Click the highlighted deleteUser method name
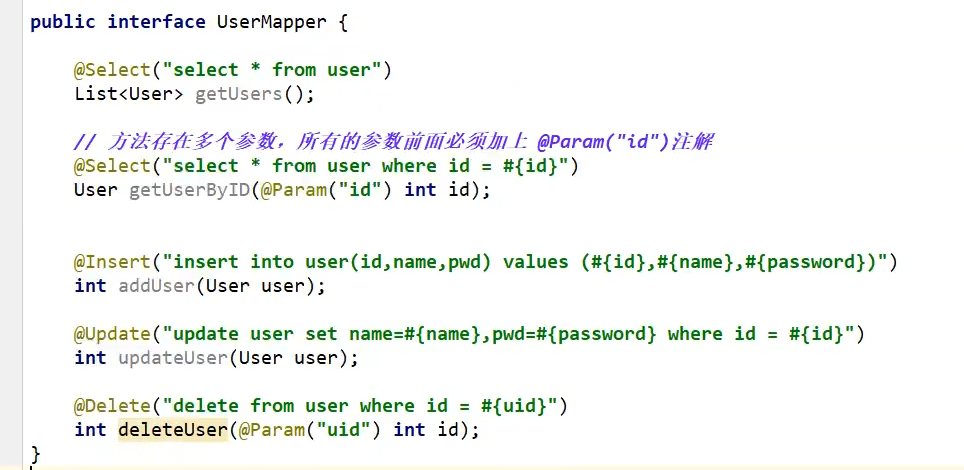Viewport: 964px width, 470px height. pyautogui.click(x=173, y=429)
